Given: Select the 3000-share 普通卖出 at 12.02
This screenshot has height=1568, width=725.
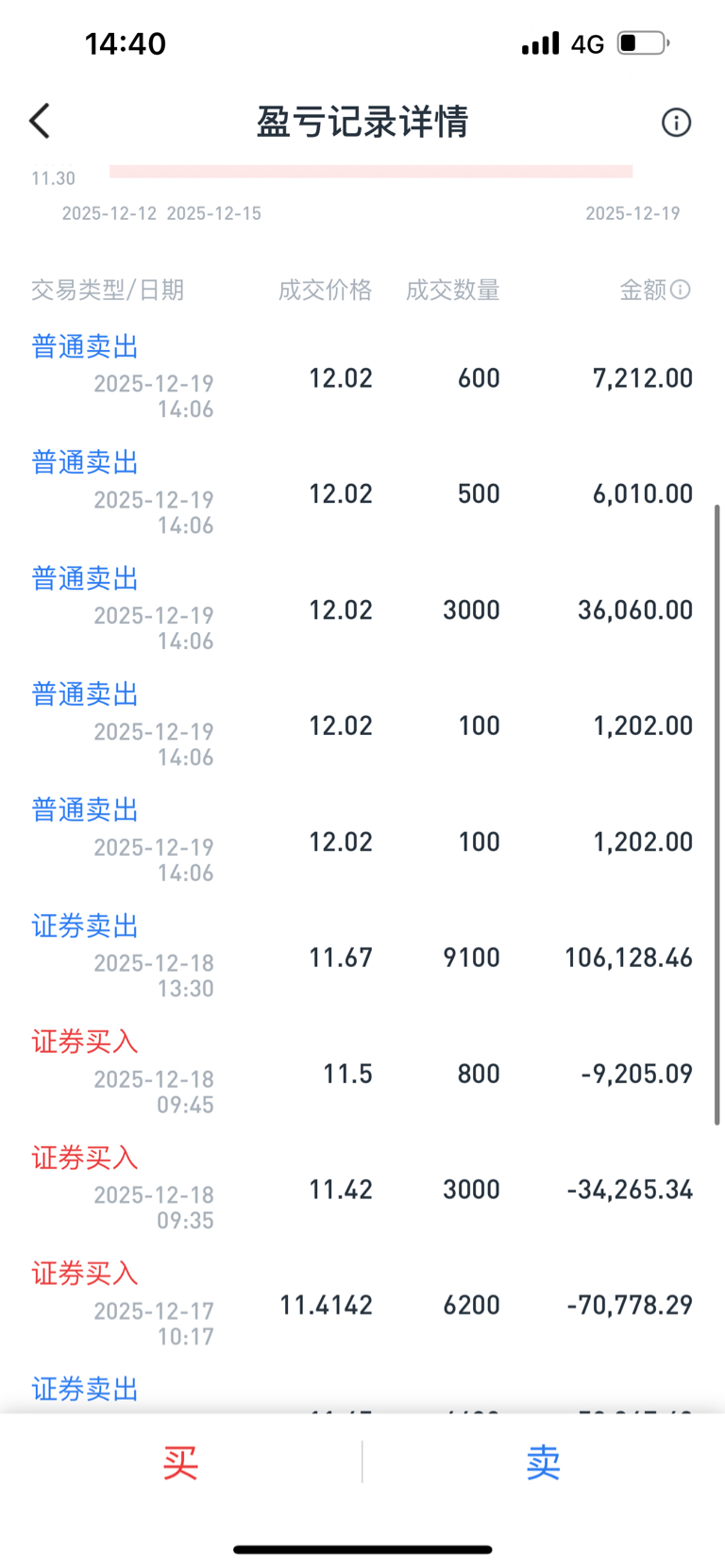Looking at the screenshot, I should click(362, 610).
